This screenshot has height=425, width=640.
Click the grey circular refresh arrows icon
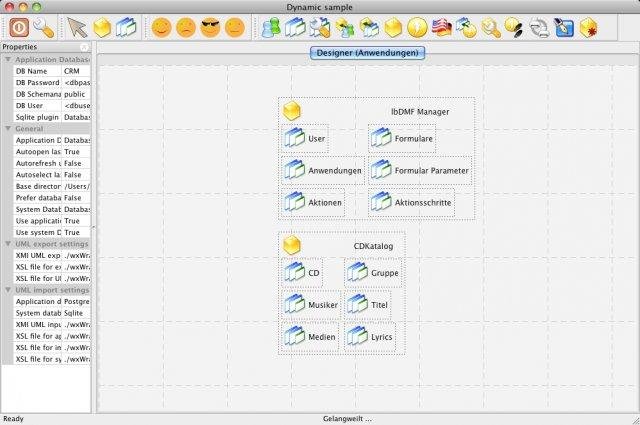tap(539, 28)
